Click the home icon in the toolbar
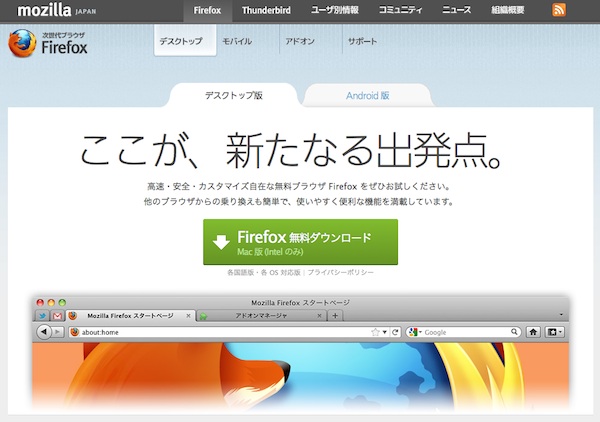This screenshot has width=600, height=422. [x=534, y=332]
